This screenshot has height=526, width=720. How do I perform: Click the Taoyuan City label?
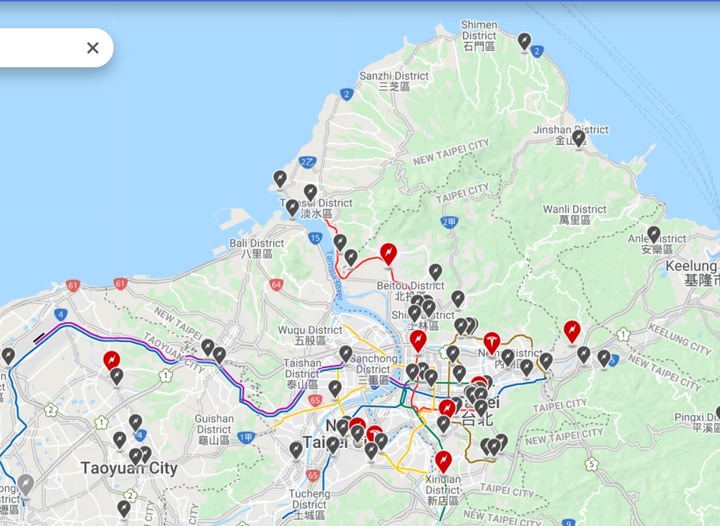coord(129,469)
